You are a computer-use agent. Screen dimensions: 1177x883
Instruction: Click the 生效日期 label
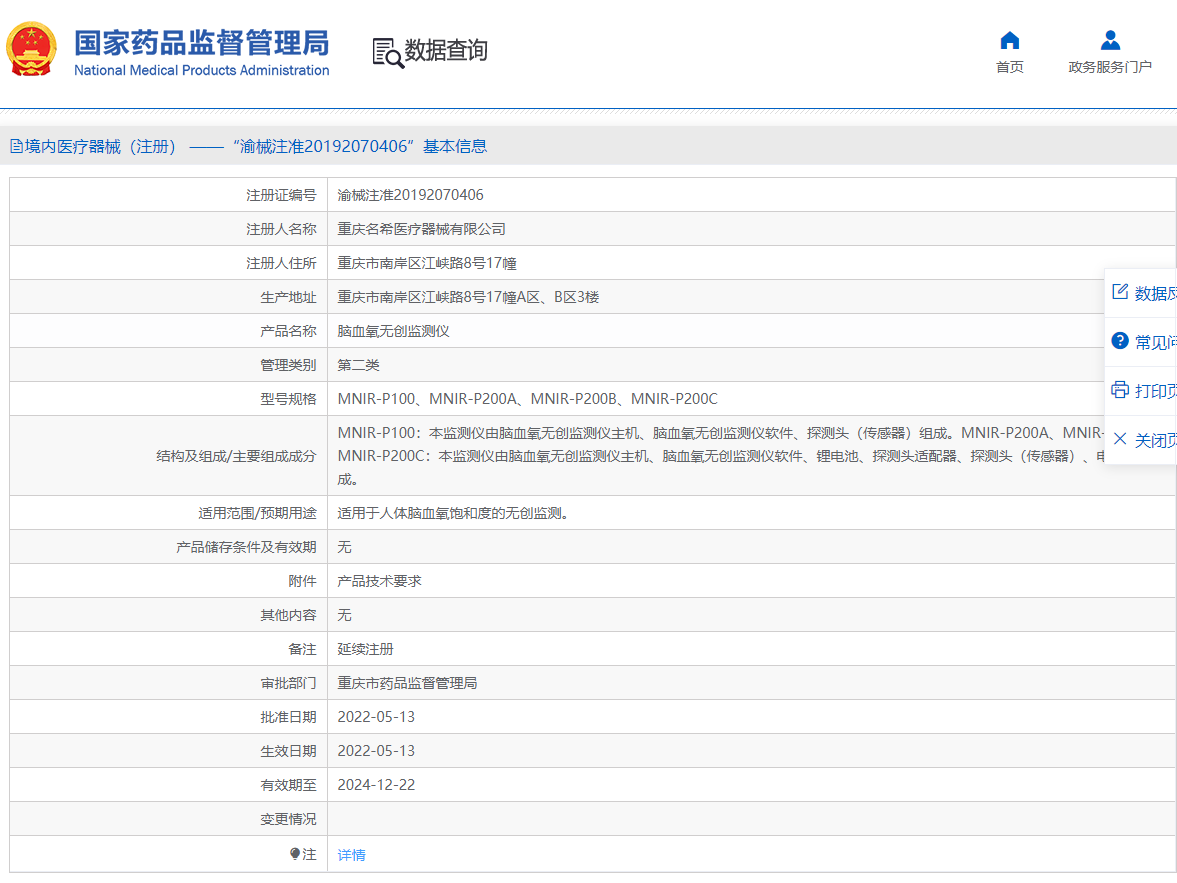point(288,751)
